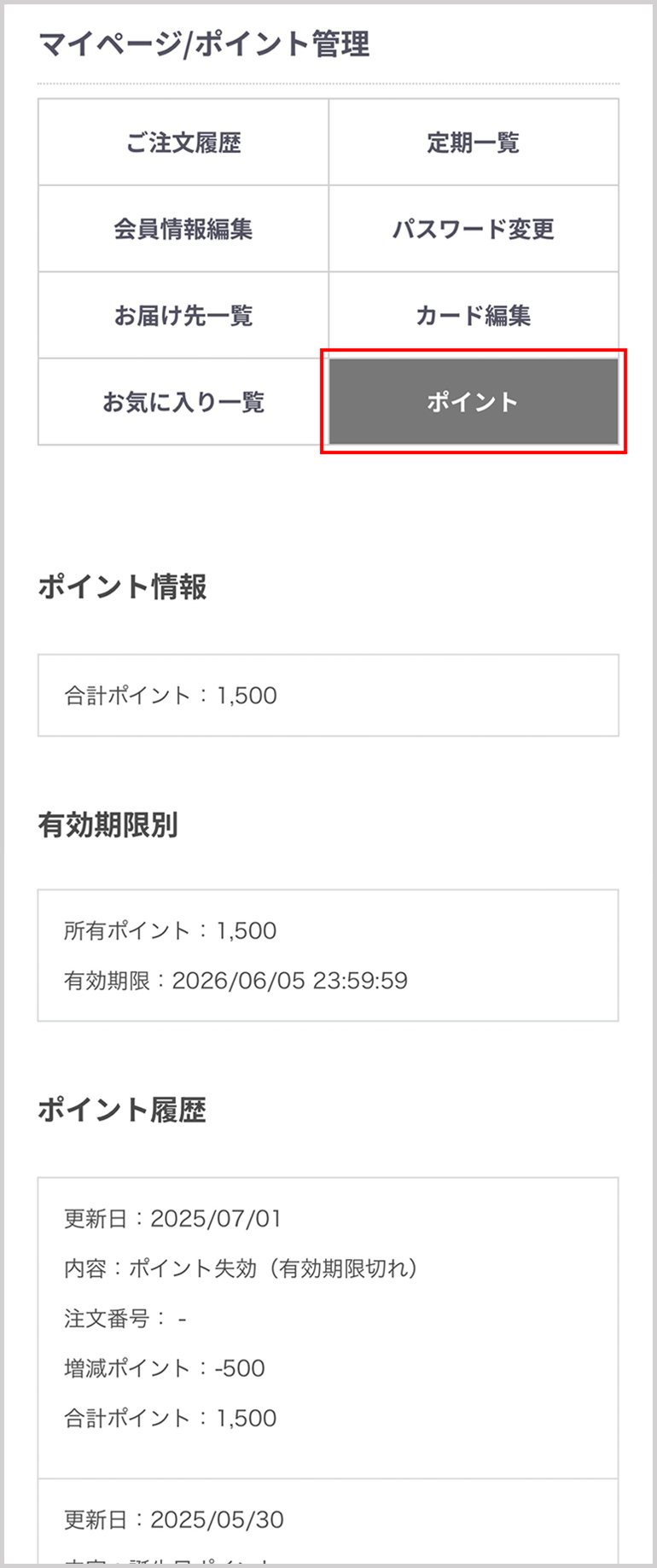
Task: View the お気に入り一覧 favorites list
Action: point(183,402)
